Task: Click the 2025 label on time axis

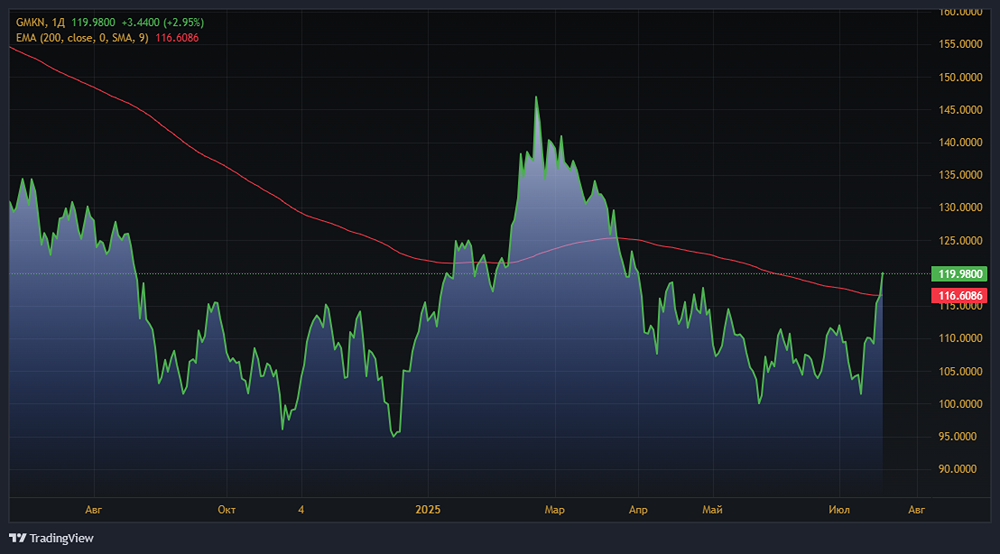Action: pyautogui.click(x=428, y=509)
